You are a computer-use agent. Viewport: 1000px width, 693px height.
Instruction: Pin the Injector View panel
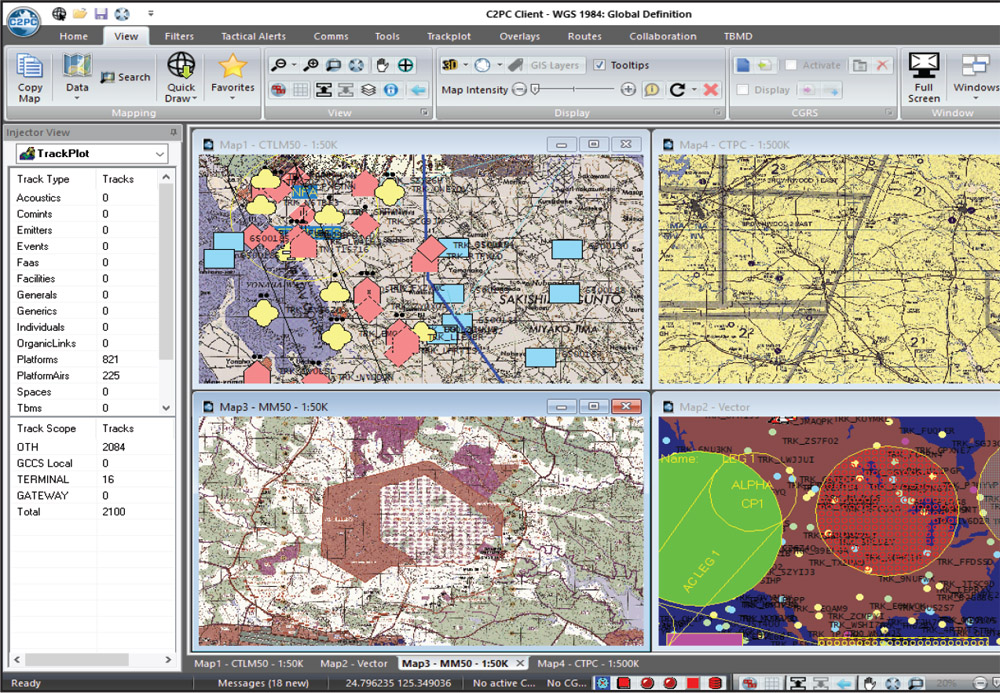point(173,133)
